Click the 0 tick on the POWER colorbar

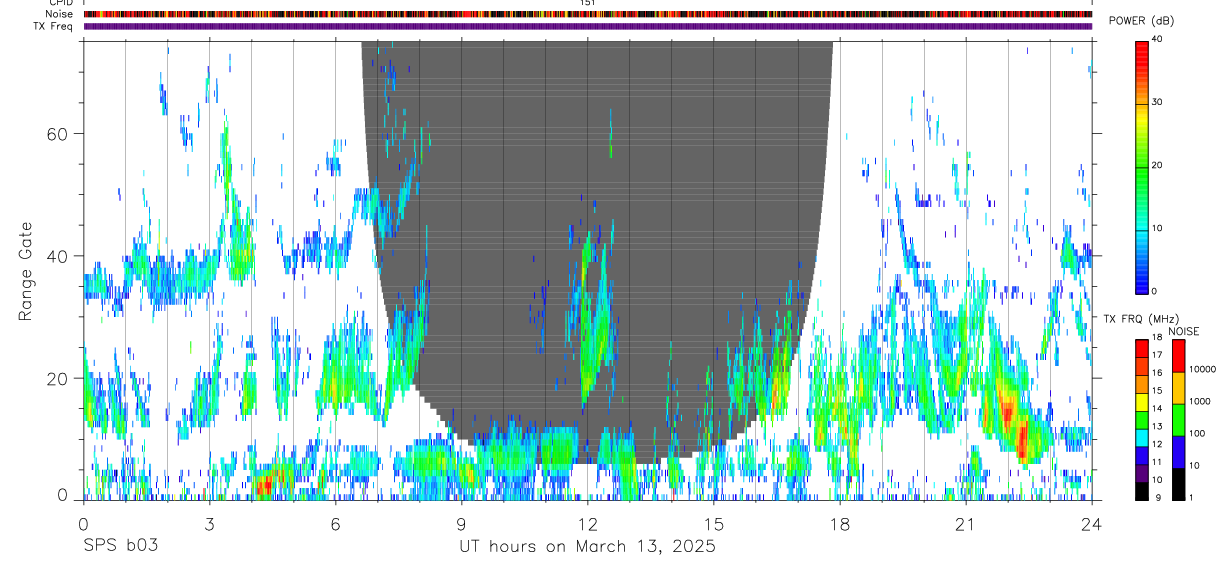point(1154,291)
